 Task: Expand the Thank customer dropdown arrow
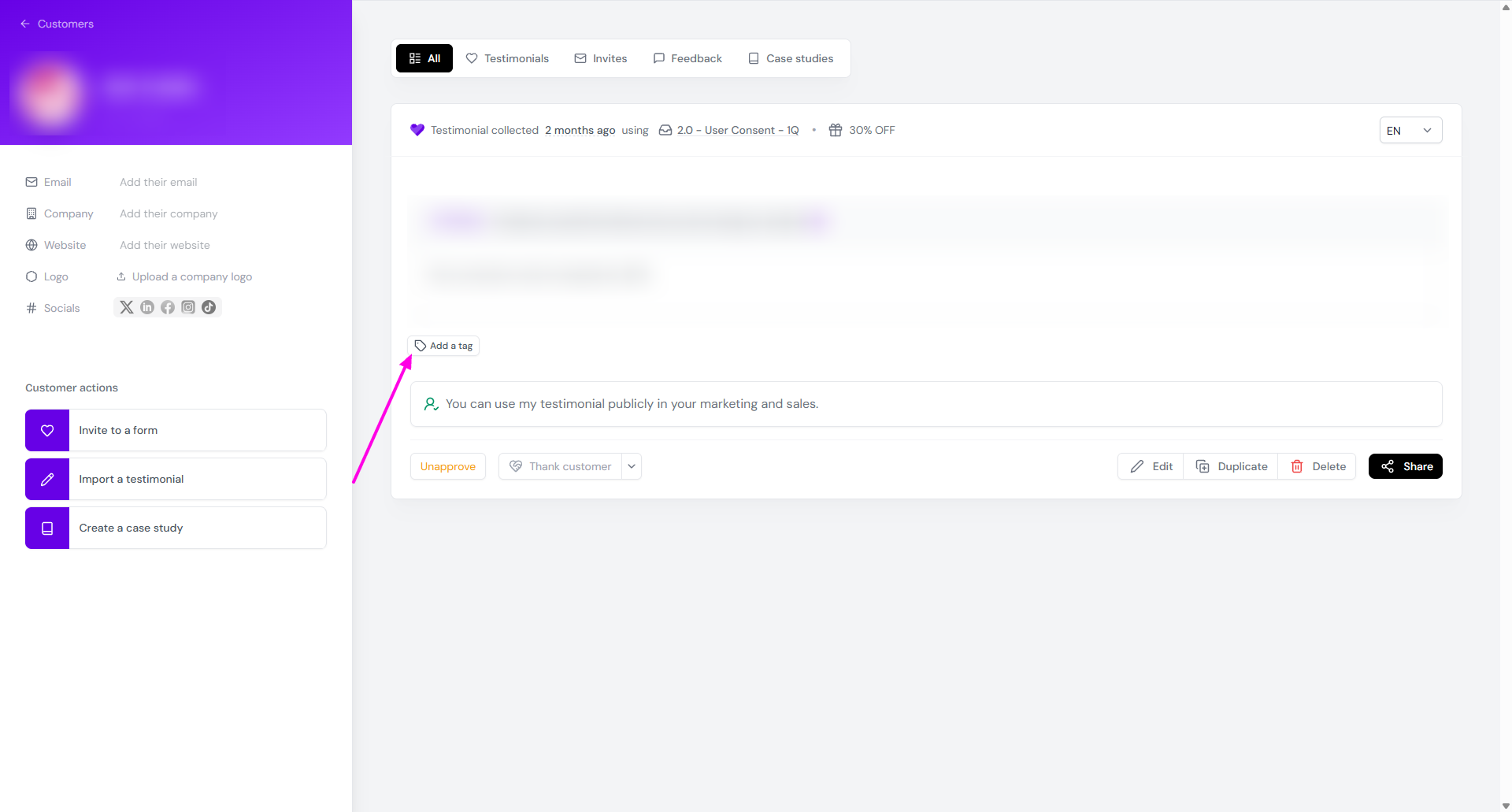632,466
